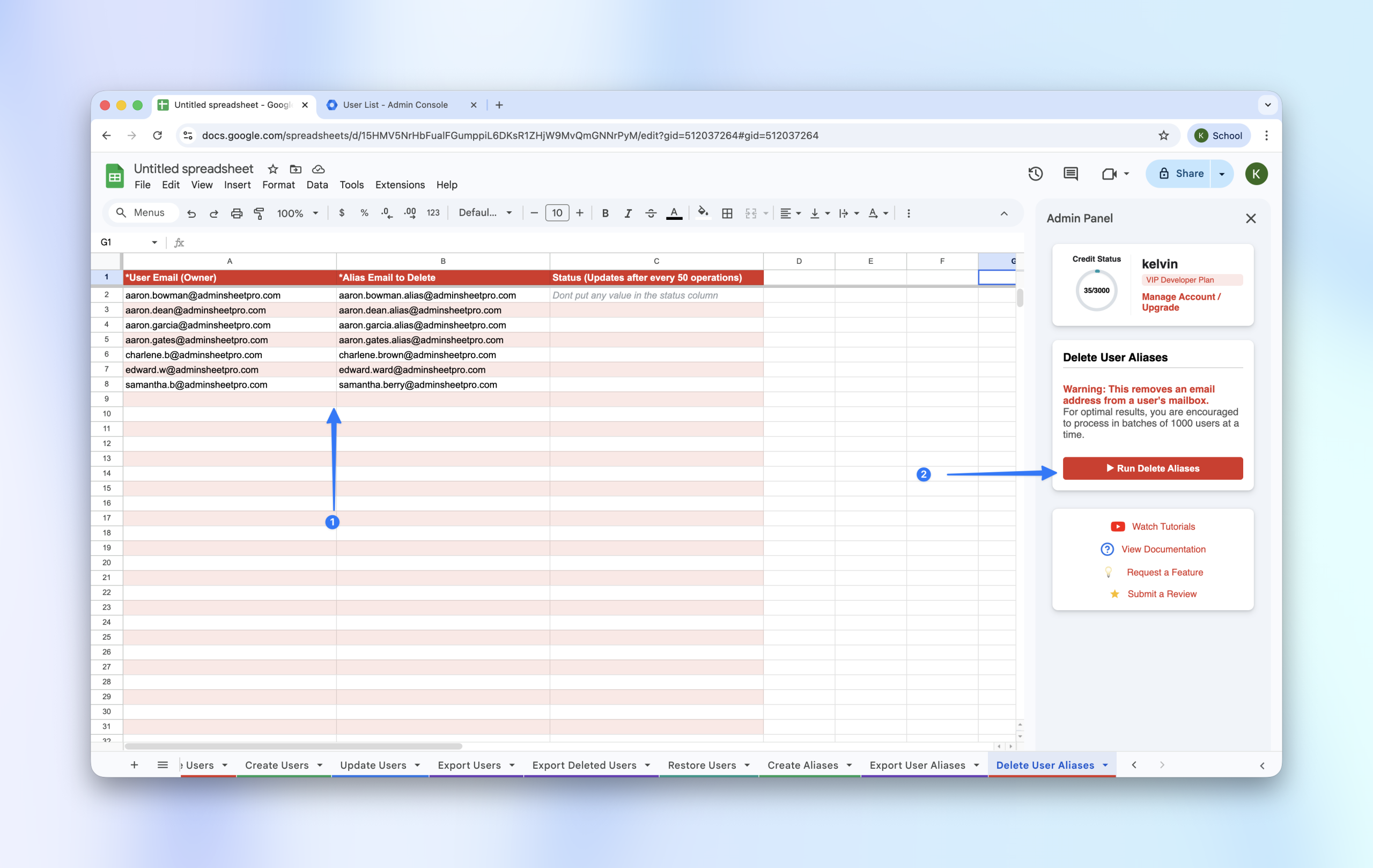Click the fill color paint bucket
This screenshot has height=868, width=1373.
703,213
